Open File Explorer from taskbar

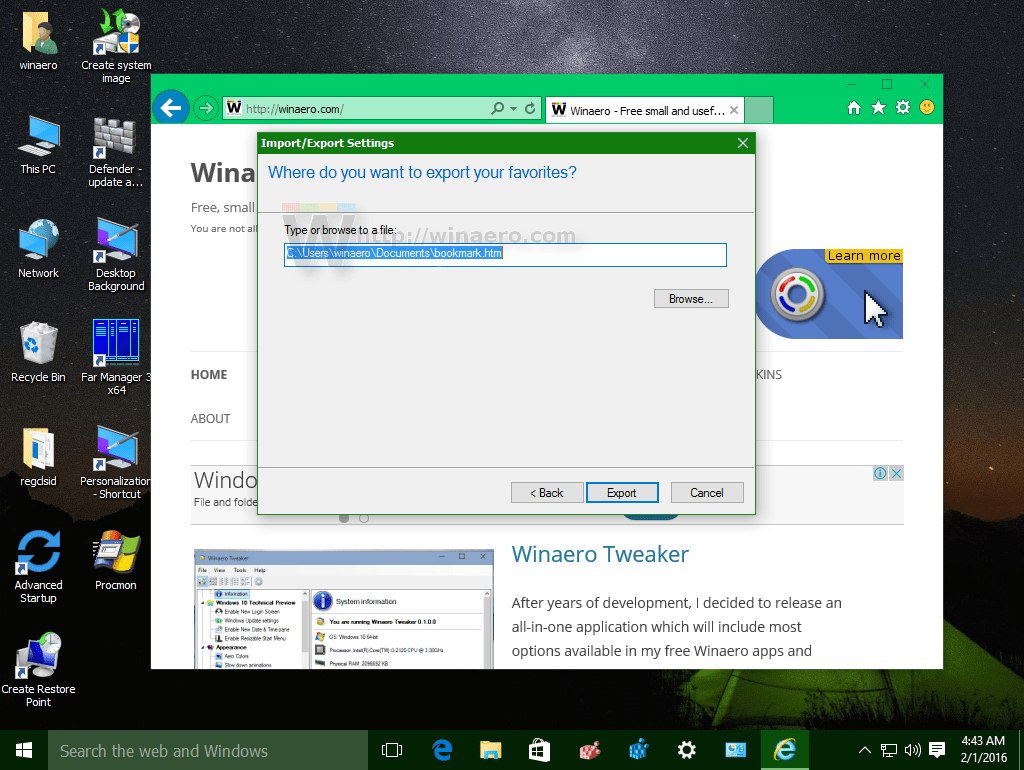[x=490, y=750]
